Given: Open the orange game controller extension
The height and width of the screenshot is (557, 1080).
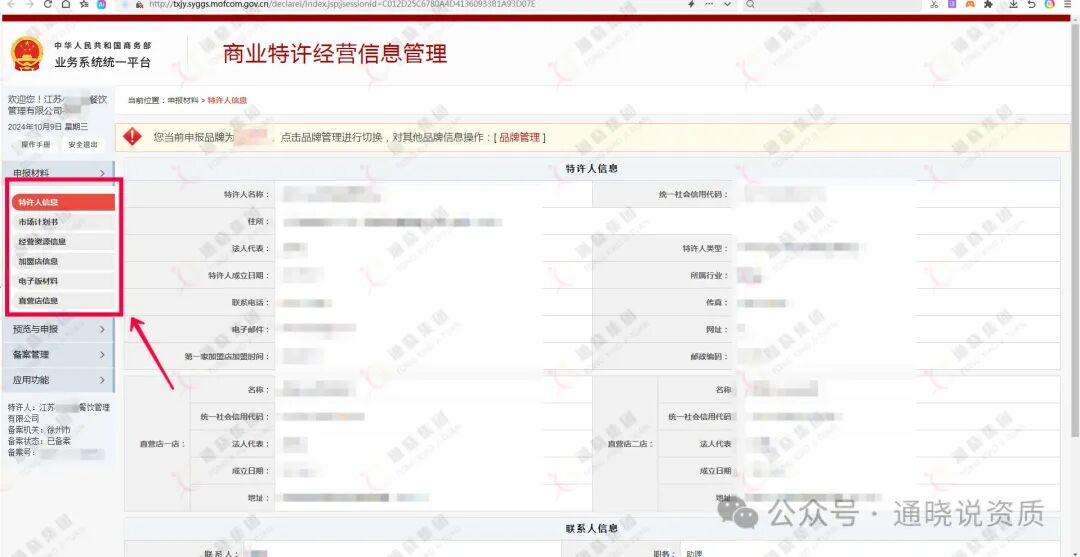Looking at the screenshot, I should (970, 4).
